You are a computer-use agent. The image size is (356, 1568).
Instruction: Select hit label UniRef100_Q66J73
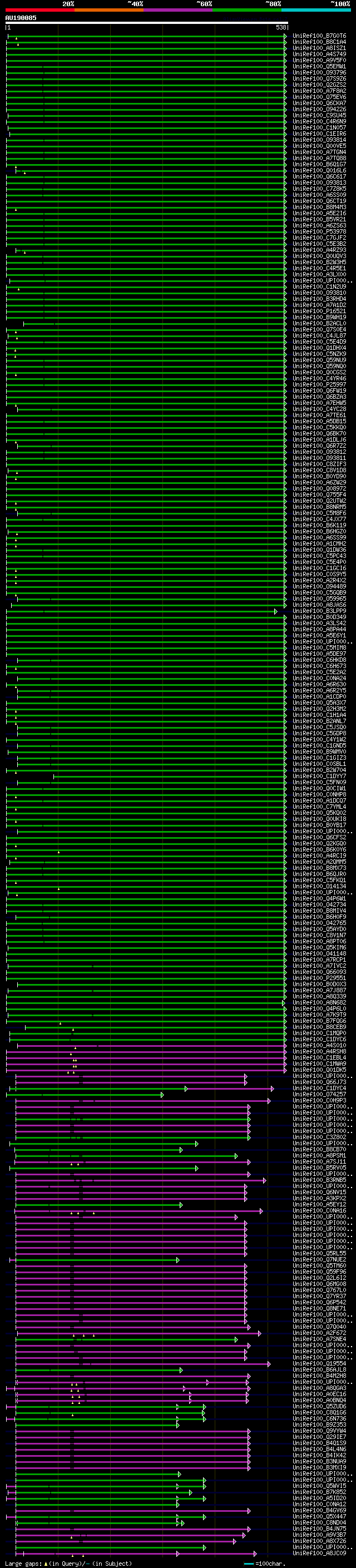(x=319, y=1082)
